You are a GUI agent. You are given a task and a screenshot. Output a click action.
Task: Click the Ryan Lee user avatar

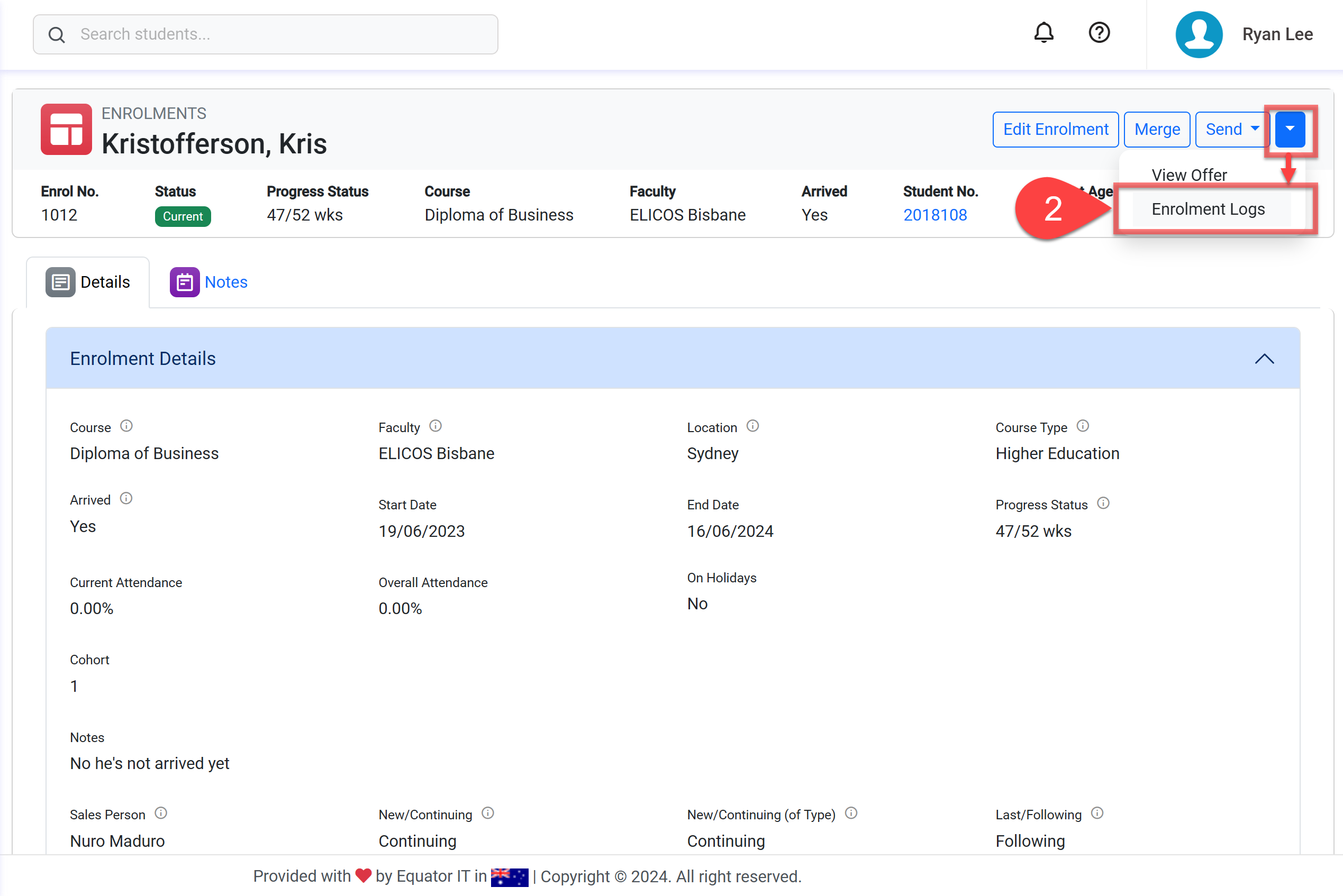1199,34
